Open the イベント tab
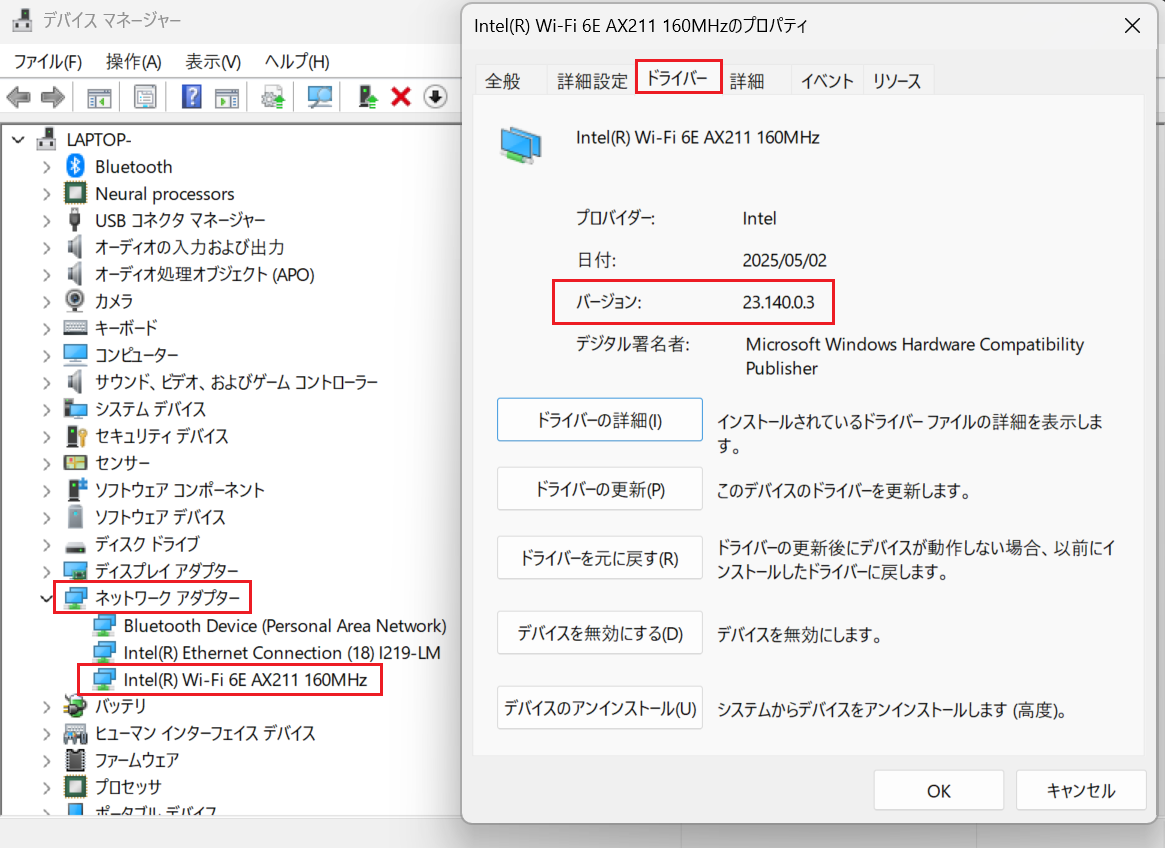Screen dimensions: 1165x848 point(827,81)
